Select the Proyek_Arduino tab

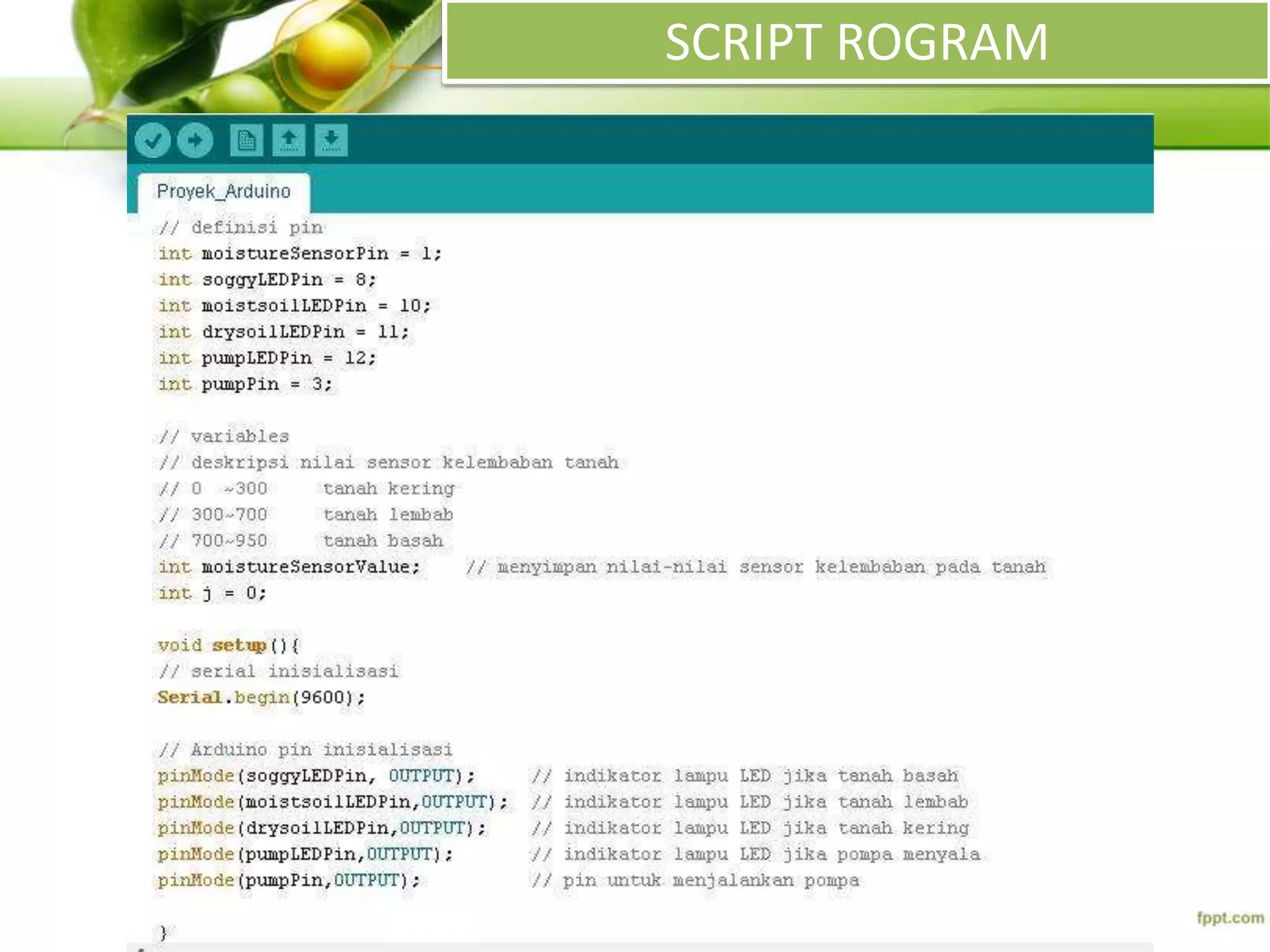[x=224, y=192]
